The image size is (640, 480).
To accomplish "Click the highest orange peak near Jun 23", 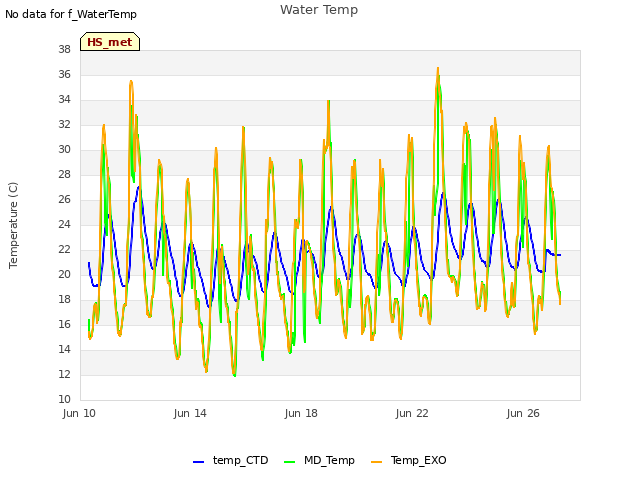I will (438, 69).
